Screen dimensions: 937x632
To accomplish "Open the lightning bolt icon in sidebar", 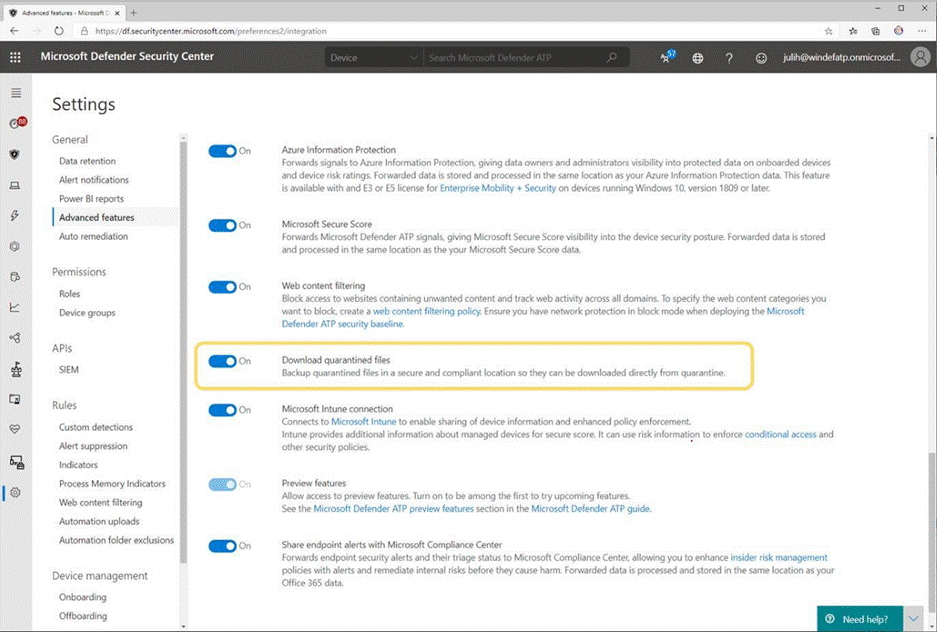I will pyautogui.click(x=15, y=216).
